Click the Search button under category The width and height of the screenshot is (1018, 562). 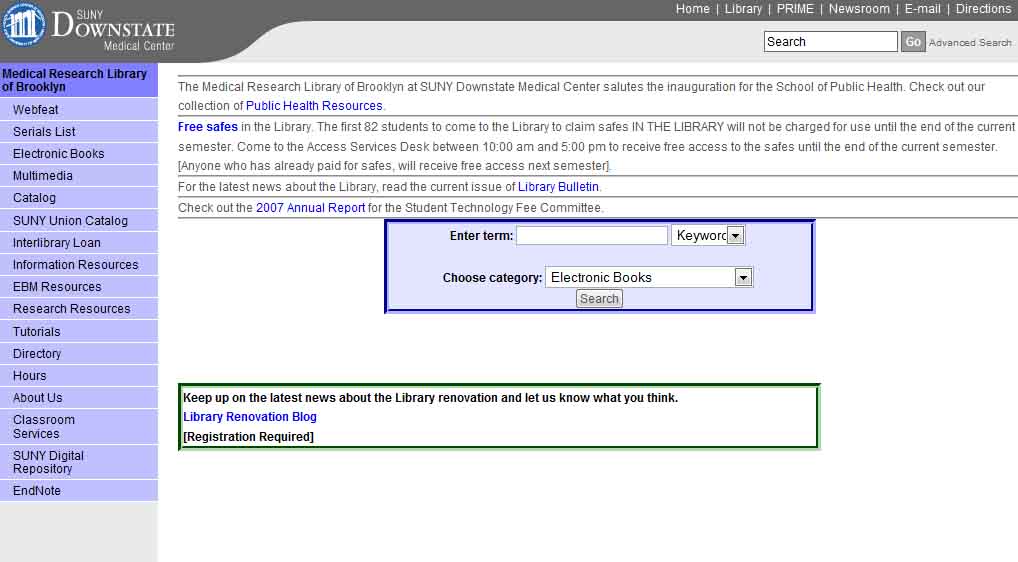[599, 299]
